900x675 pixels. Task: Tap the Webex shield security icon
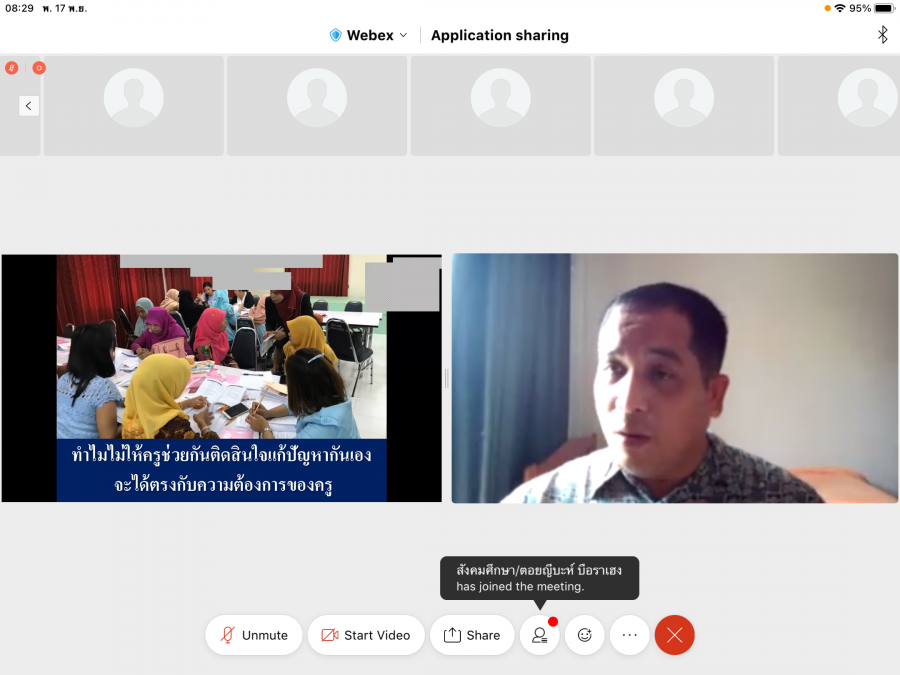tap(335, 35)
